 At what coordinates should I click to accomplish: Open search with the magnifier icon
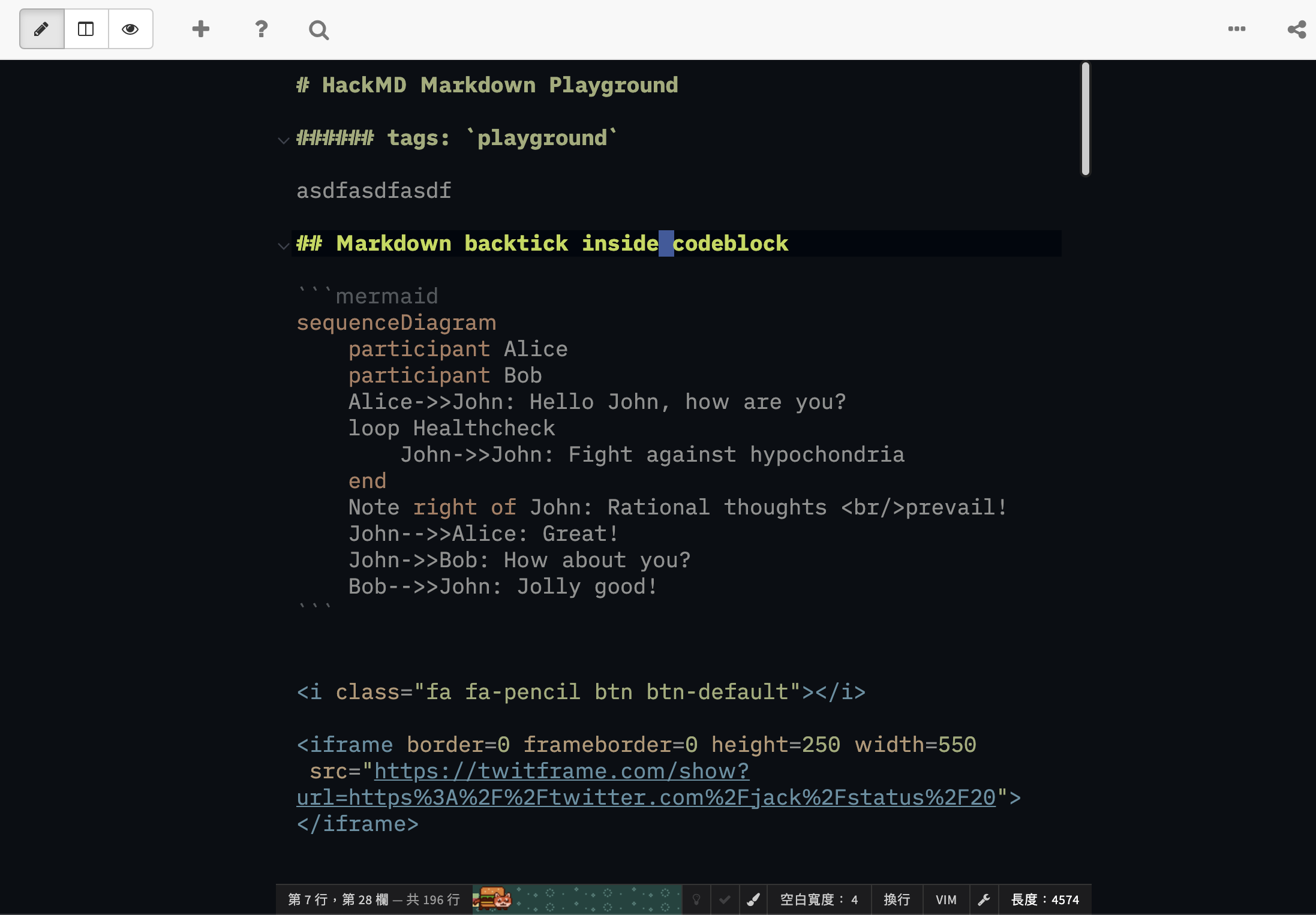tap(319, 29)
